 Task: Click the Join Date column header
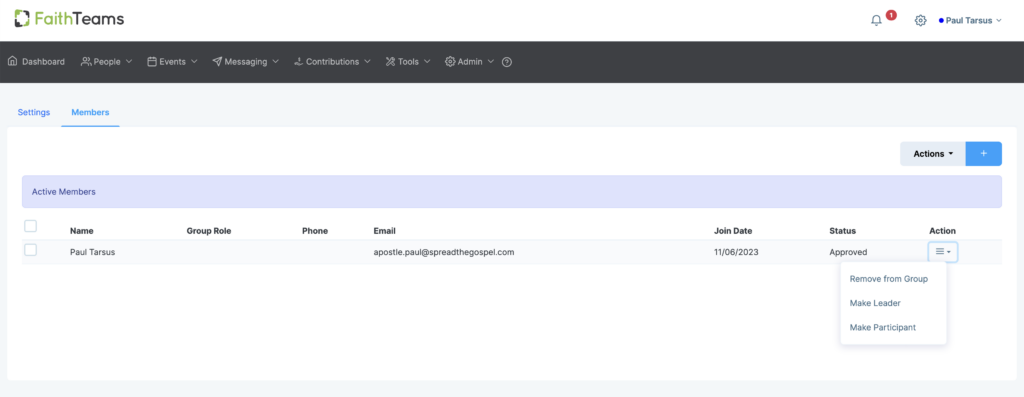(x=733, y=230)
